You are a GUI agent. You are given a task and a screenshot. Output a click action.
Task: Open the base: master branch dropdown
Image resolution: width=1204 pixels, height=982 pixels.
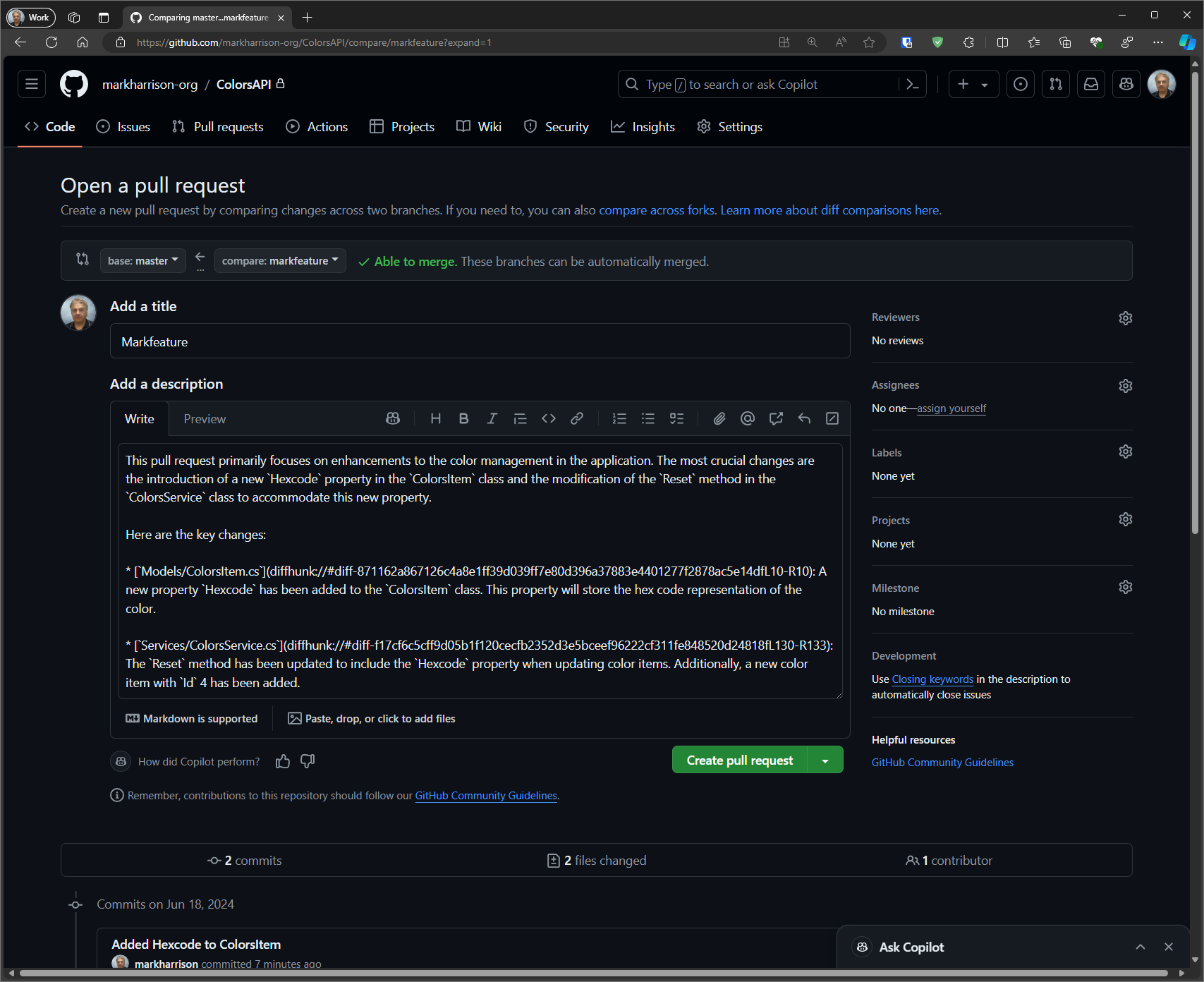pyautogui.click(x=142, y=261)
